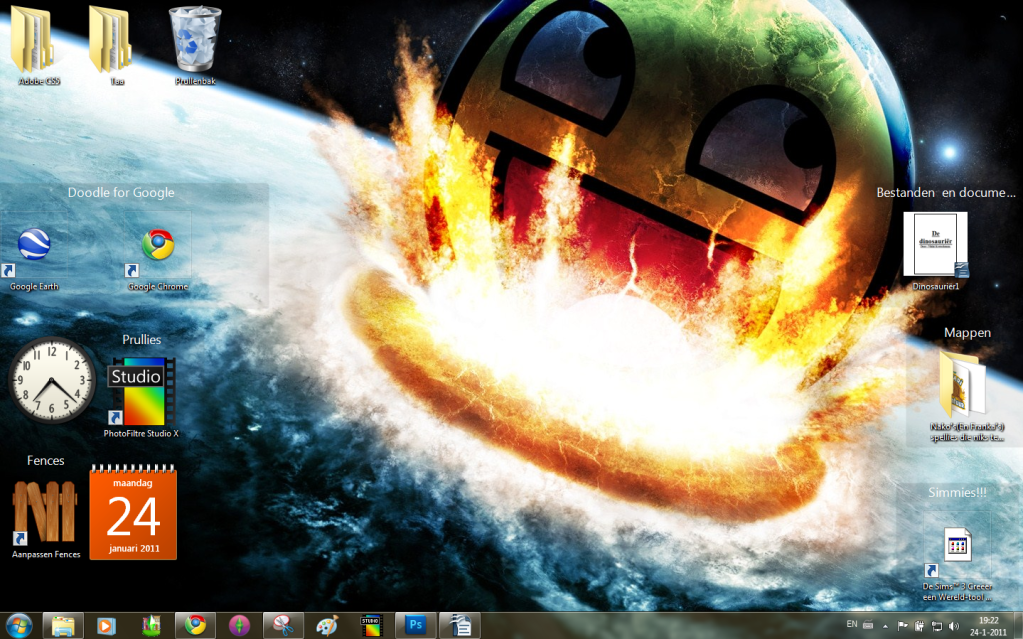
Task: Select the 'Fences' fence title
Action: pos(46,460)
